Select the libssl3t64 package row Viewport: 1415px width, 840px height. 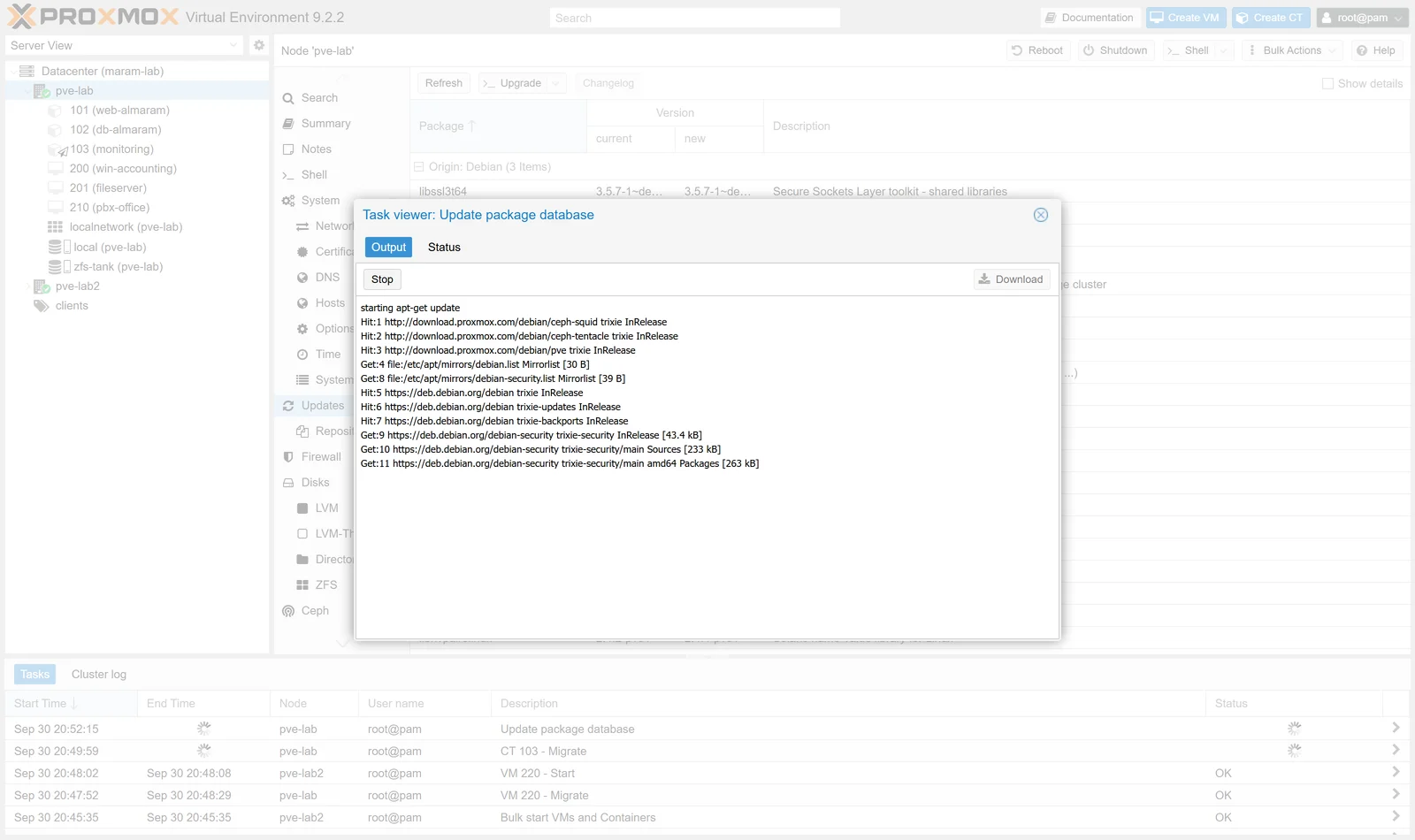[x=909, y=191]
